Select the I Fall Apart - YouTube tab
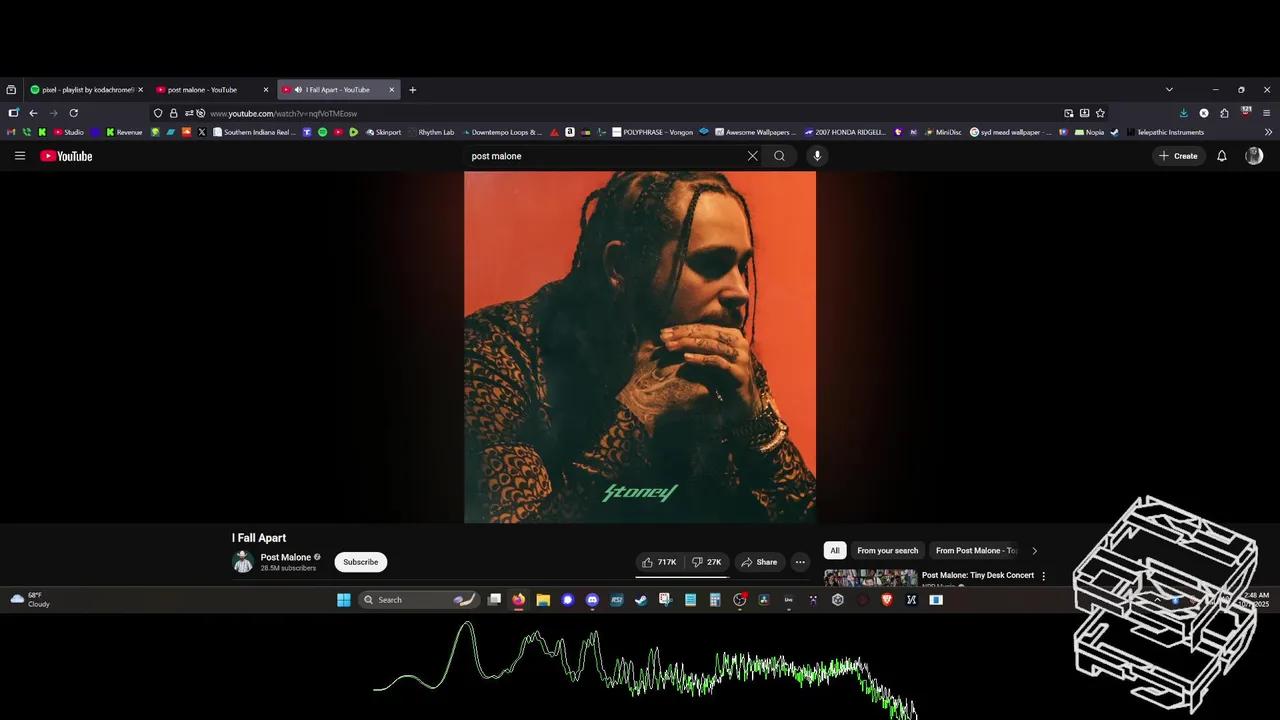This screenshot has width=1280, height=720. [x=338, y=90]
